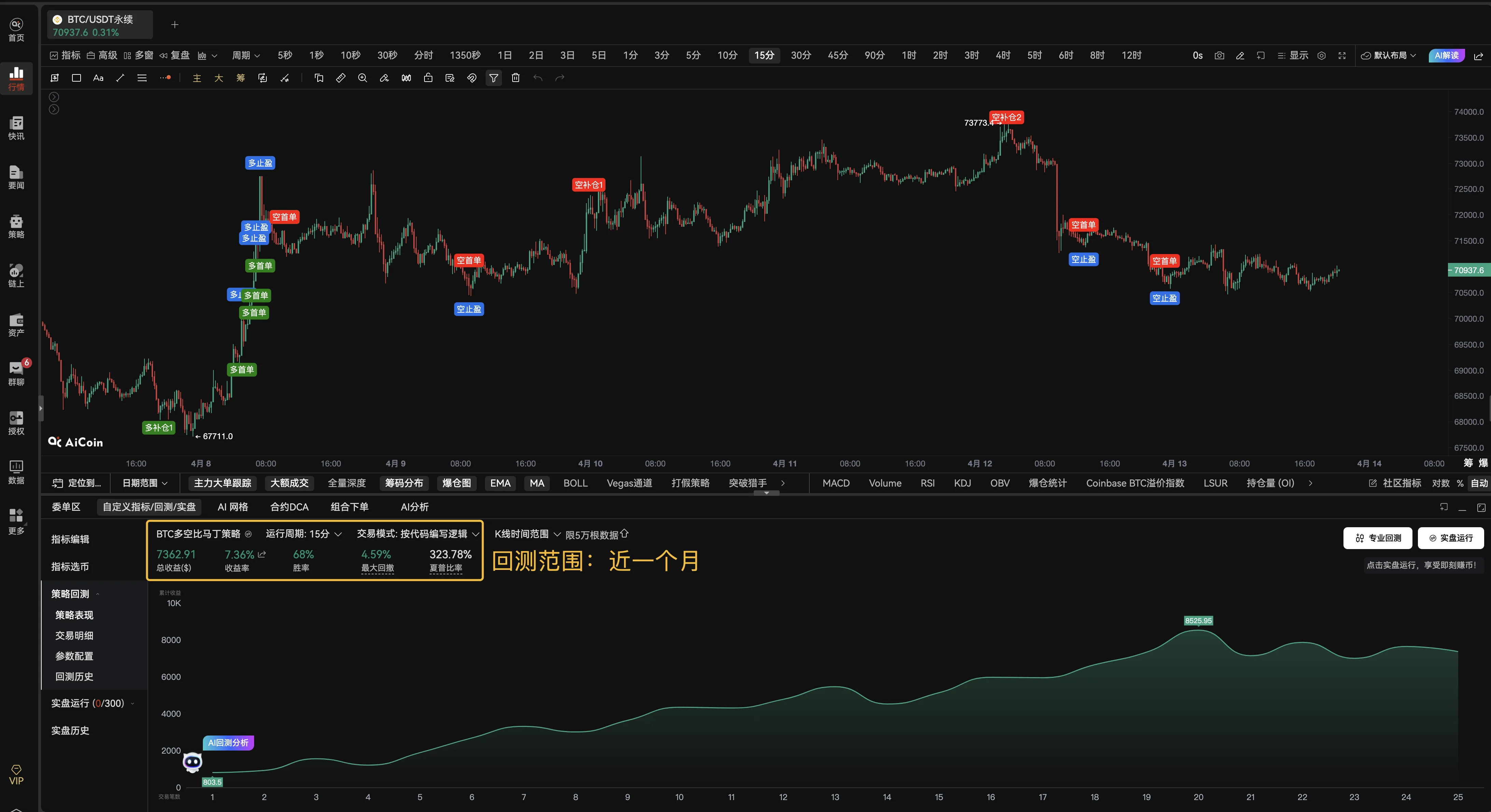Open the hexagon chart settings icon

tap(1321, 56)
